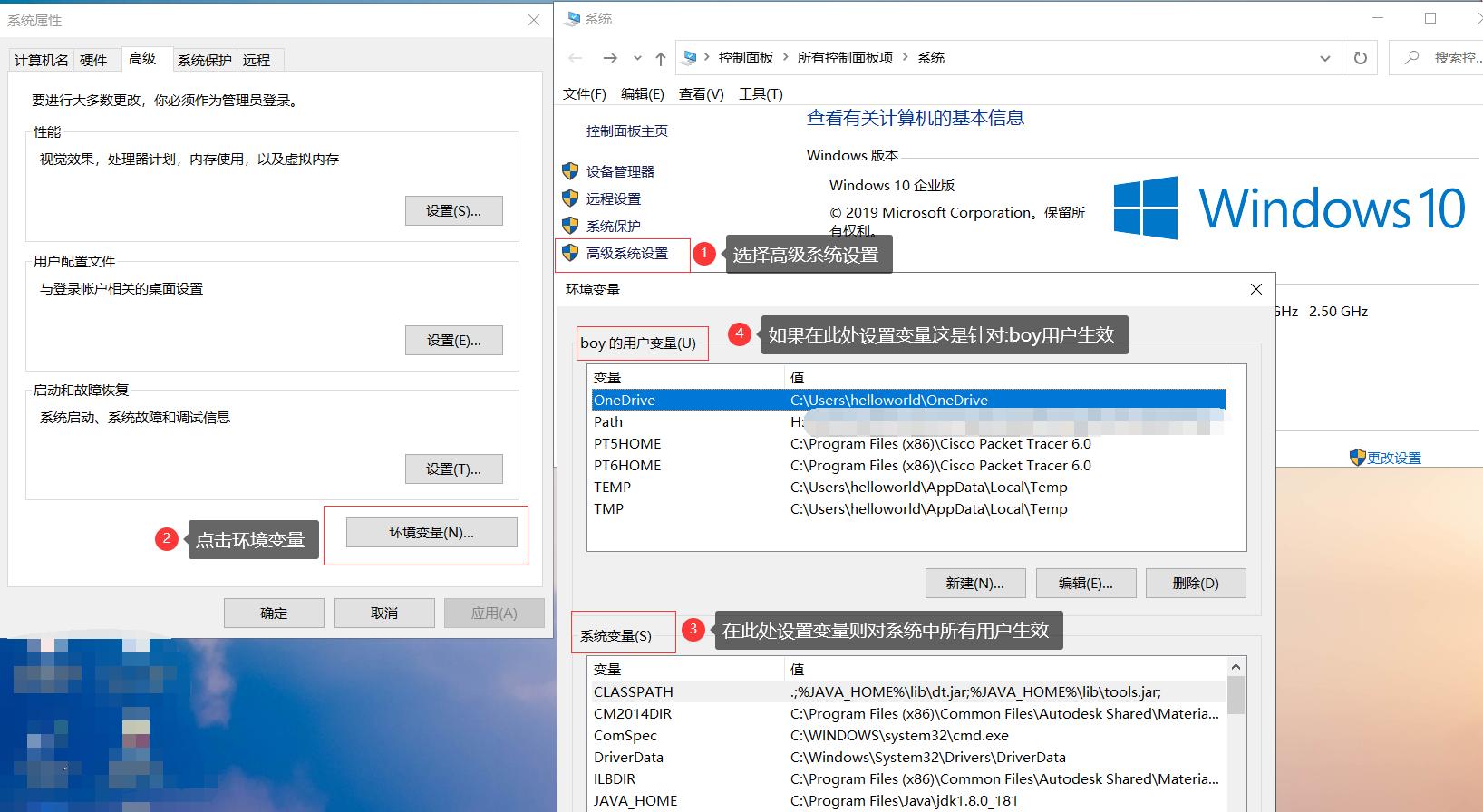Select the OneDrive user variable row

point(908,400)
